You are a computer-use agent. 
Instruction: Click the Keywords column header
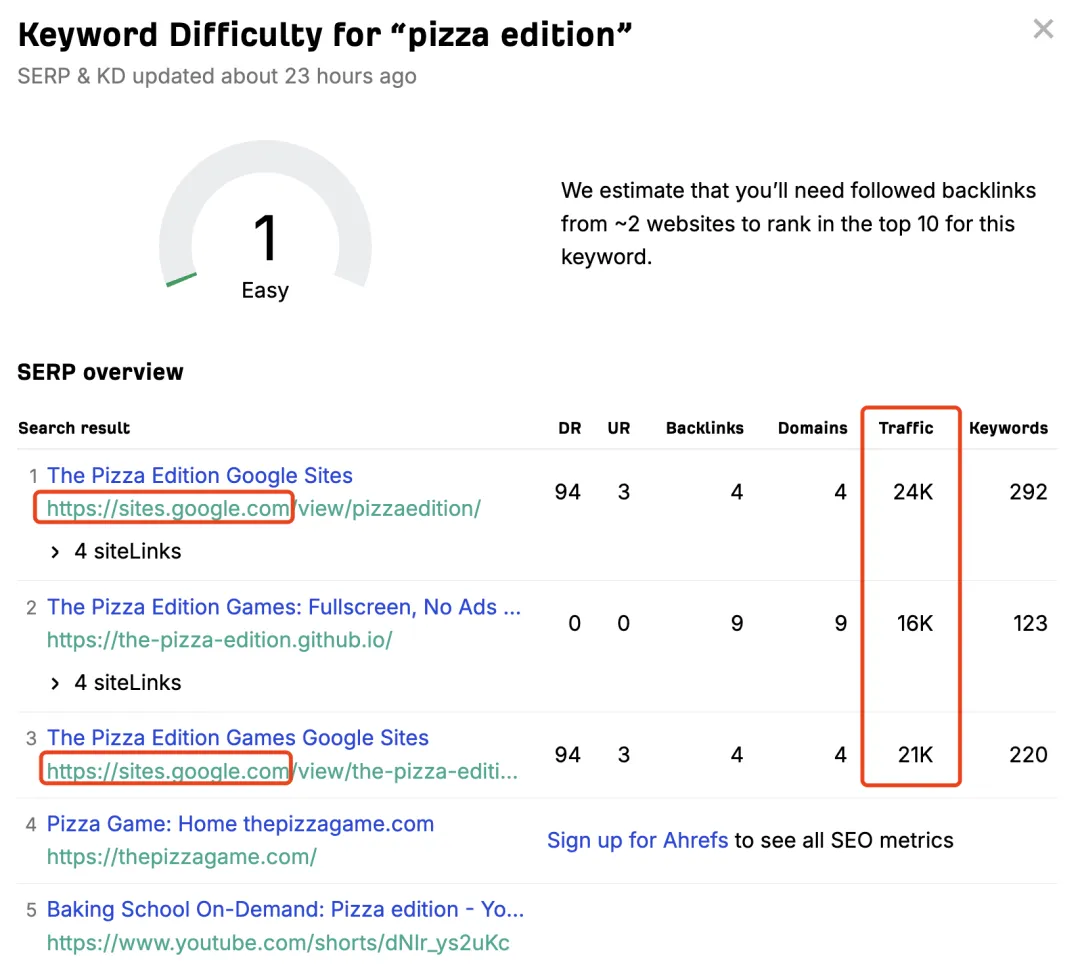[1008, 428]
